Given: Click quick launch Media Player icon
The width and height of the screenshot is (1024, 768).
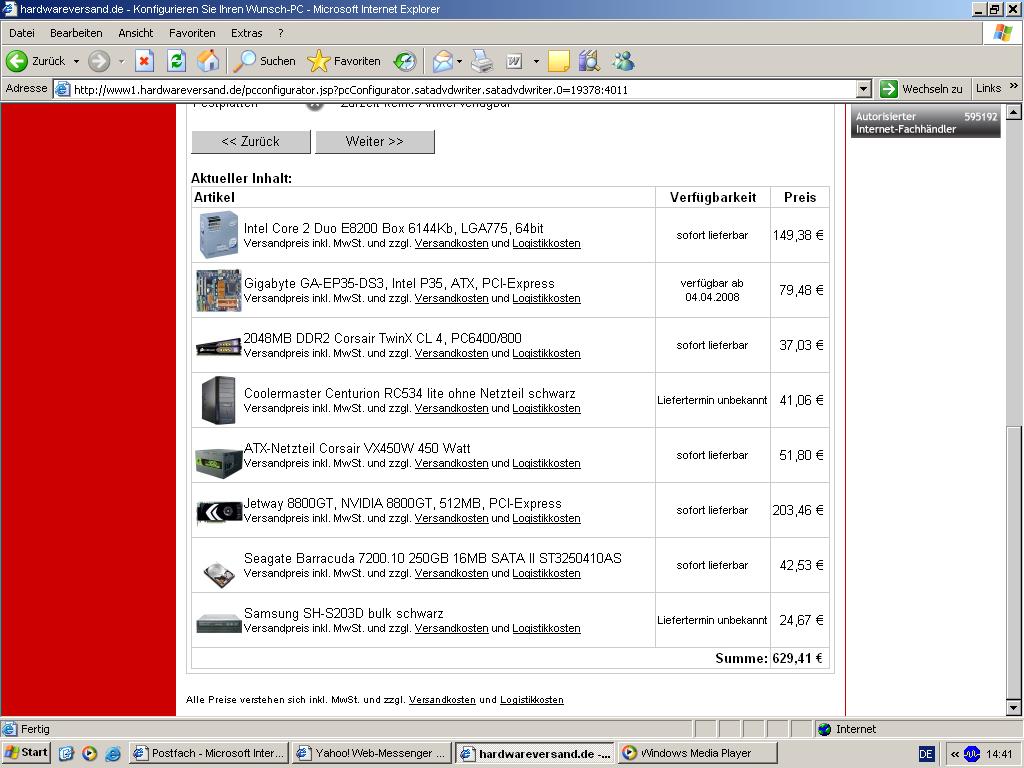Looking at the screenshot, I should [89, 754].
